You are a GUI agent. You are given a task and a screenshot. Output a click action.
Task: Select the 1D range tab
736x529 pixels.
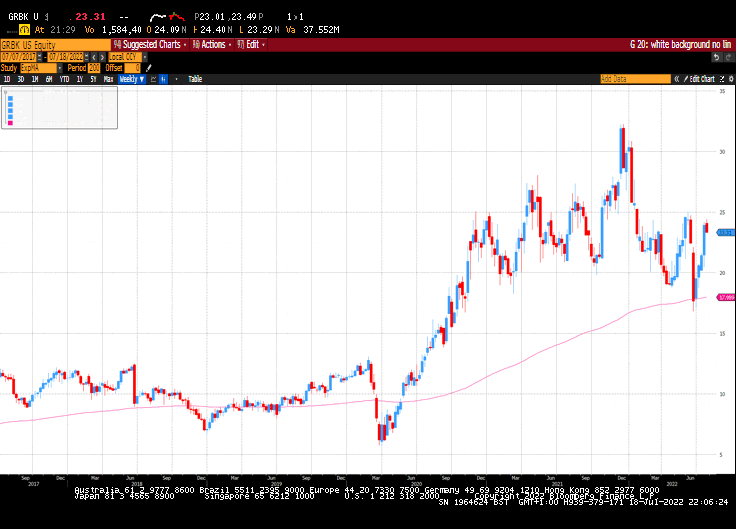click(7, 79)
